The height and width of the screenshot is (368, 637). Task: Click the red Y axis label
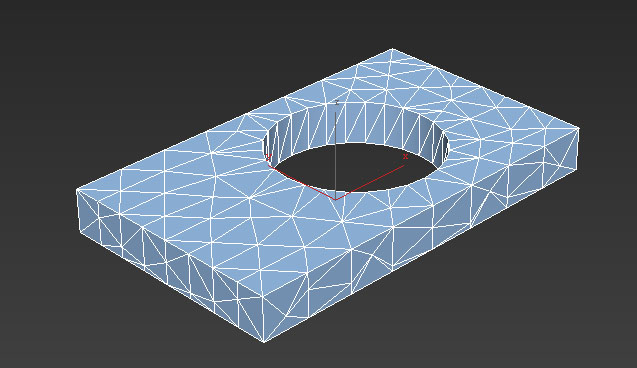tap(268, 157)
